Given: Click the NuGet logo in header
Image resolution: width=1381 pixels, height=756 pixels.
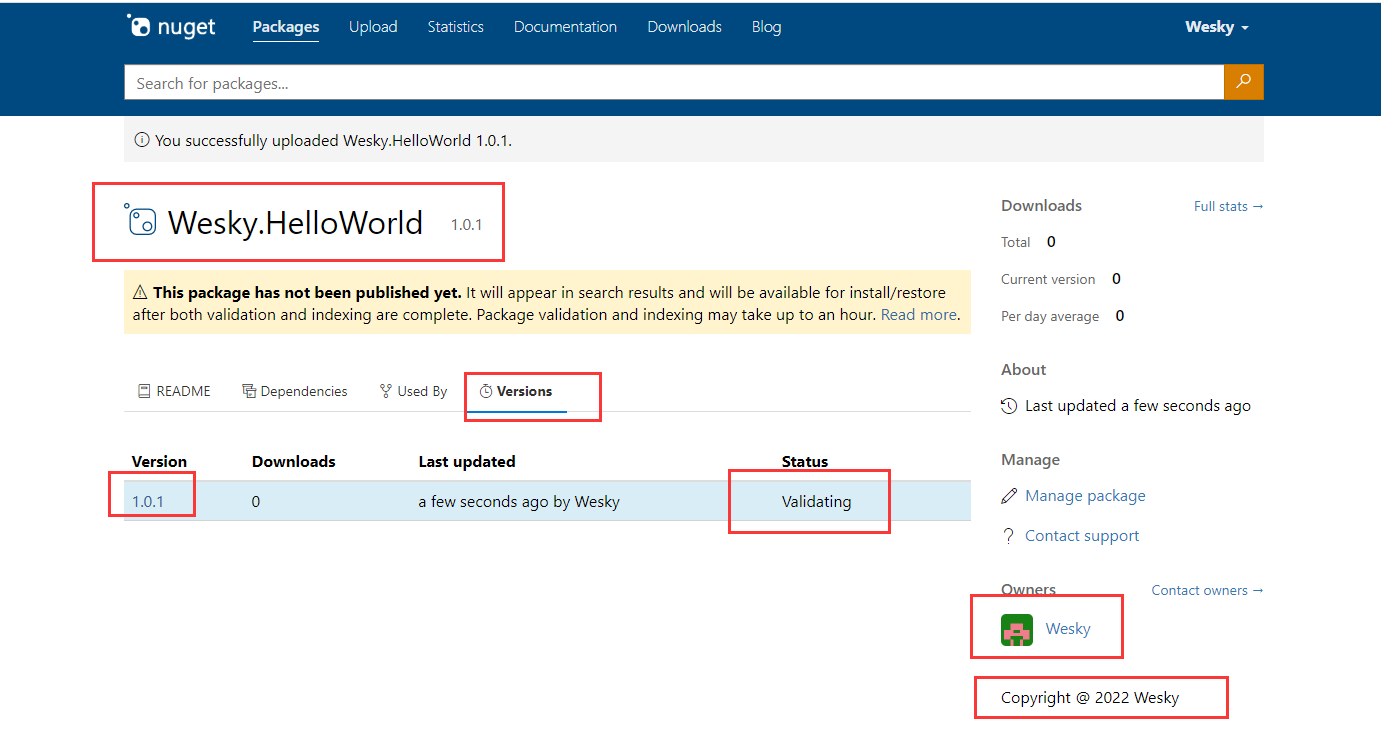Looking at the screenshot, I should coord(171,27).
